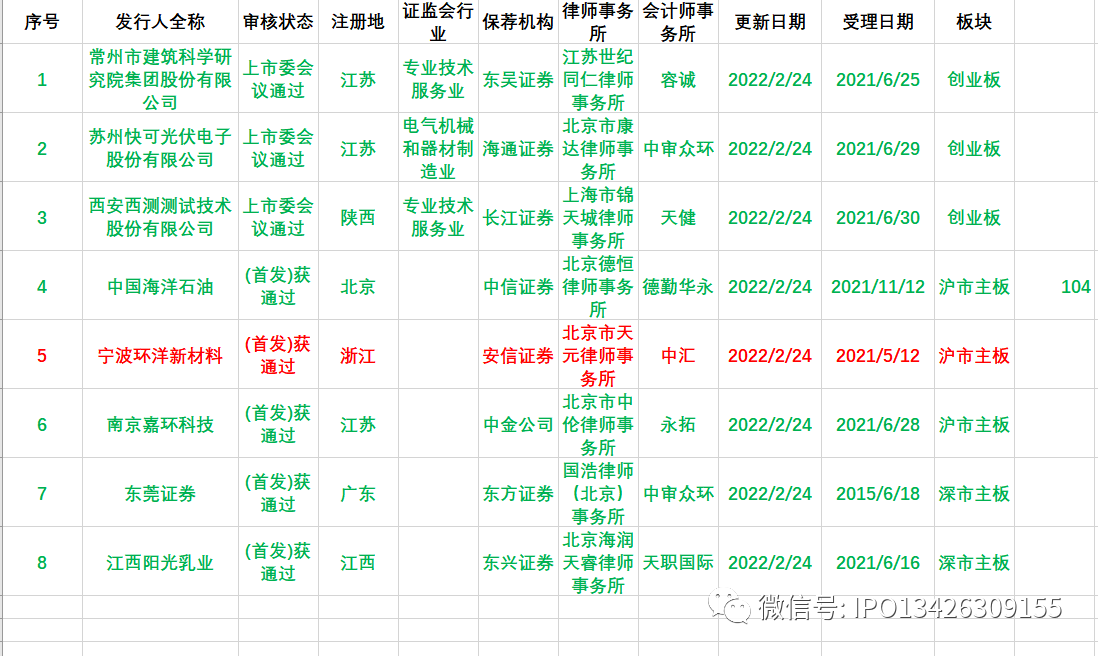Click law firm cell 国浩律师（北京）事务所
Screen dimensions: 1098x656
(598, 493)
